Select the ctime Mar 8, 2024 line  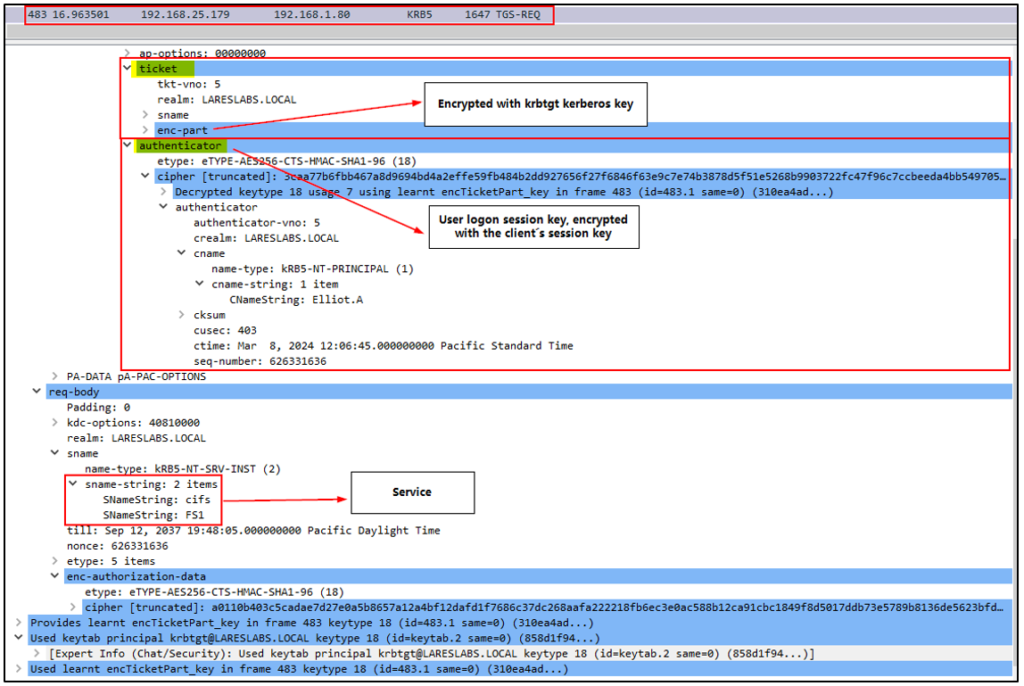tap(383, 346)
